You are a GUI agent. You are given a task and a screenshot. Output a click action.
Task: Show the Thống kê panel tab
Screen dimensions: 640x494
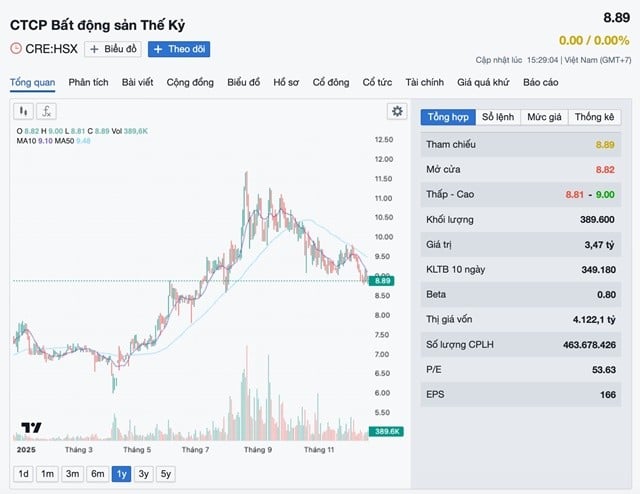pos(596,117)
